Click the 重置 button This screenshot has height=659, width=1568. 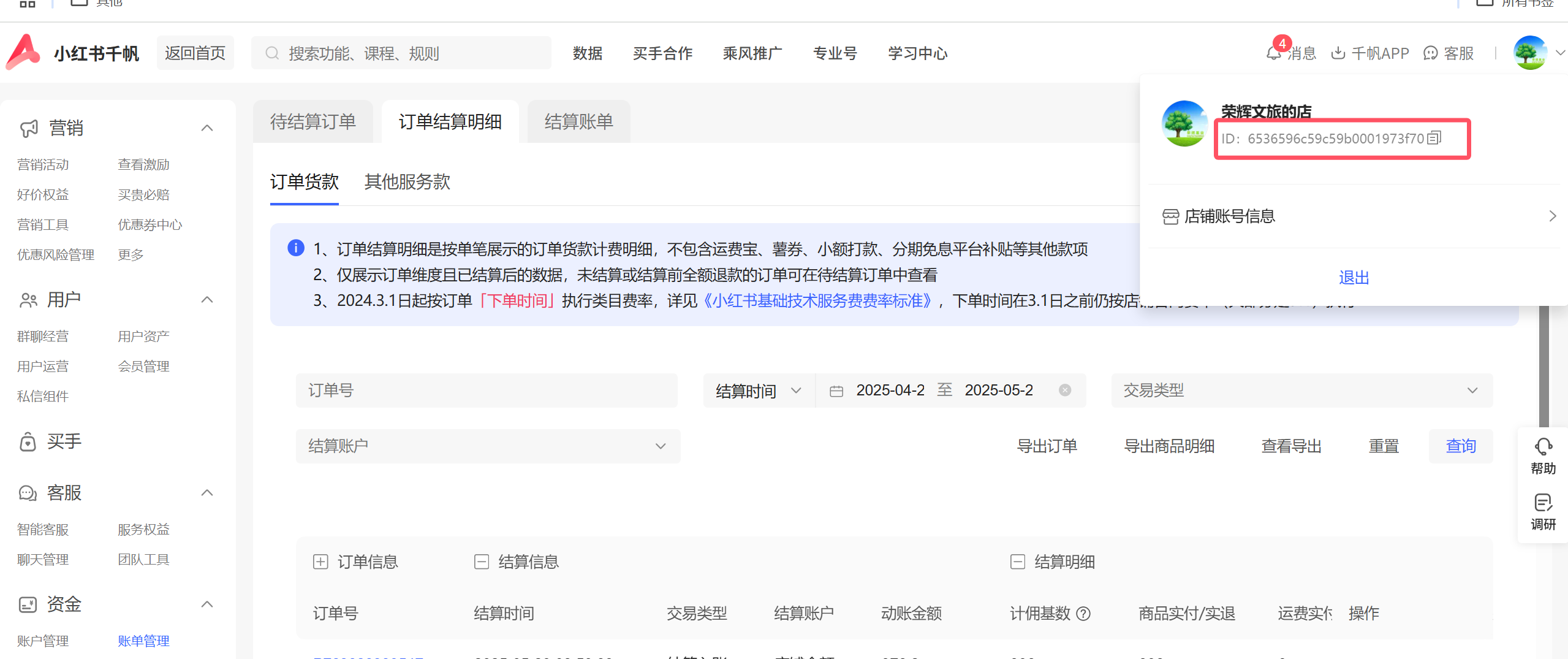click(1384, 446)
